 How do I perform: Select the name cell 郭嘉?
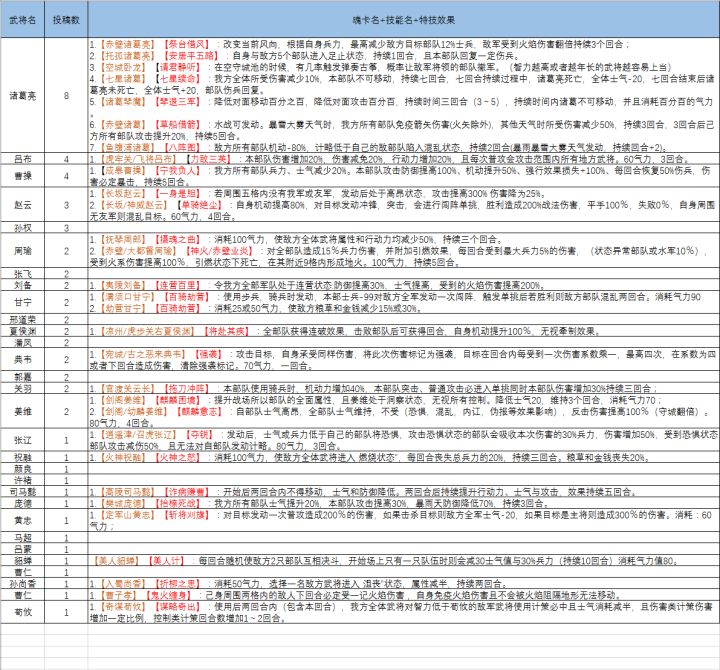22,377
